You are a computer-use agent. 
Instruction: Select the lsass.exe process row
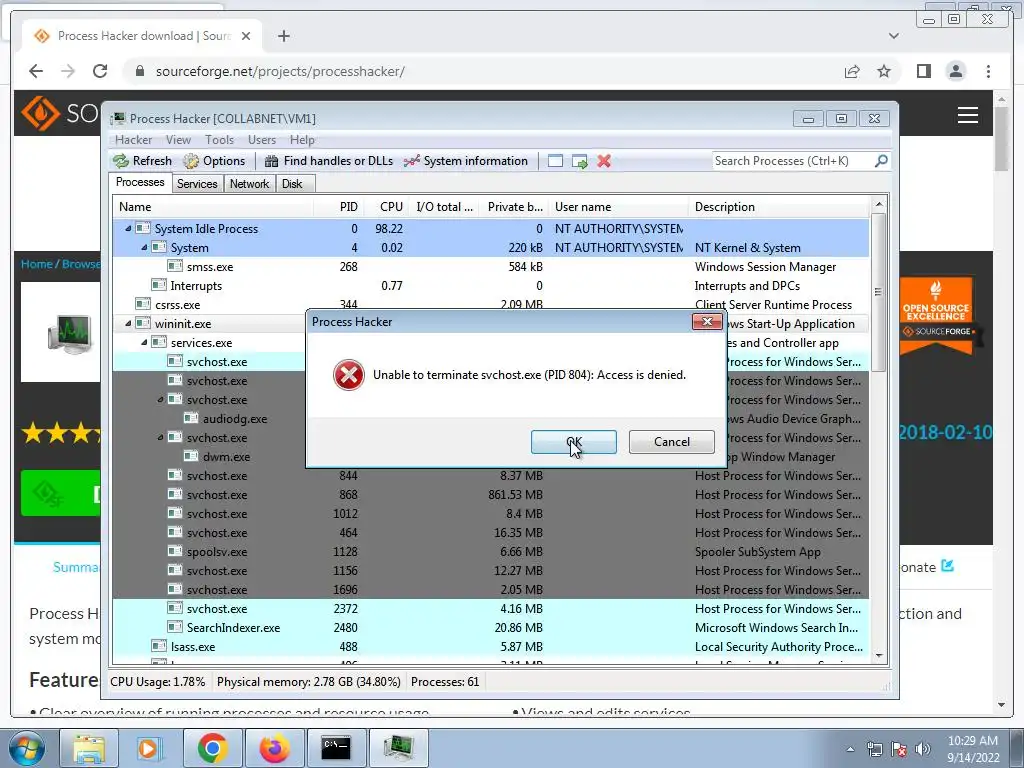click(x=490, y=647)
